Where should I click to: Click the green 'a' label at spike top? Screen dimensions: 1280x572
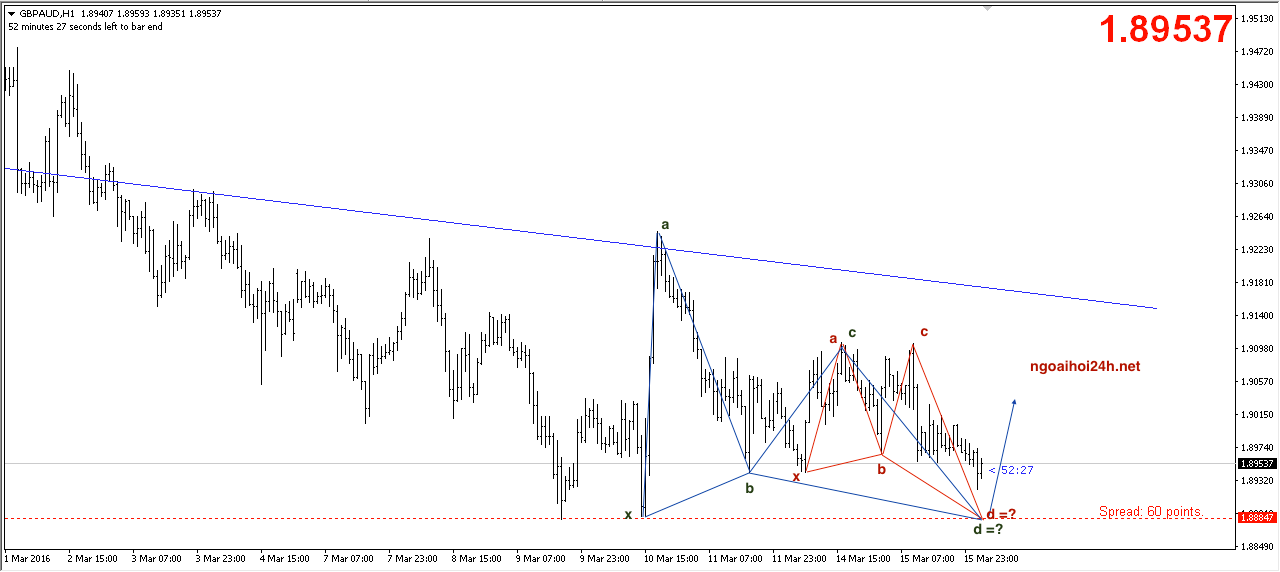[665, 224]
